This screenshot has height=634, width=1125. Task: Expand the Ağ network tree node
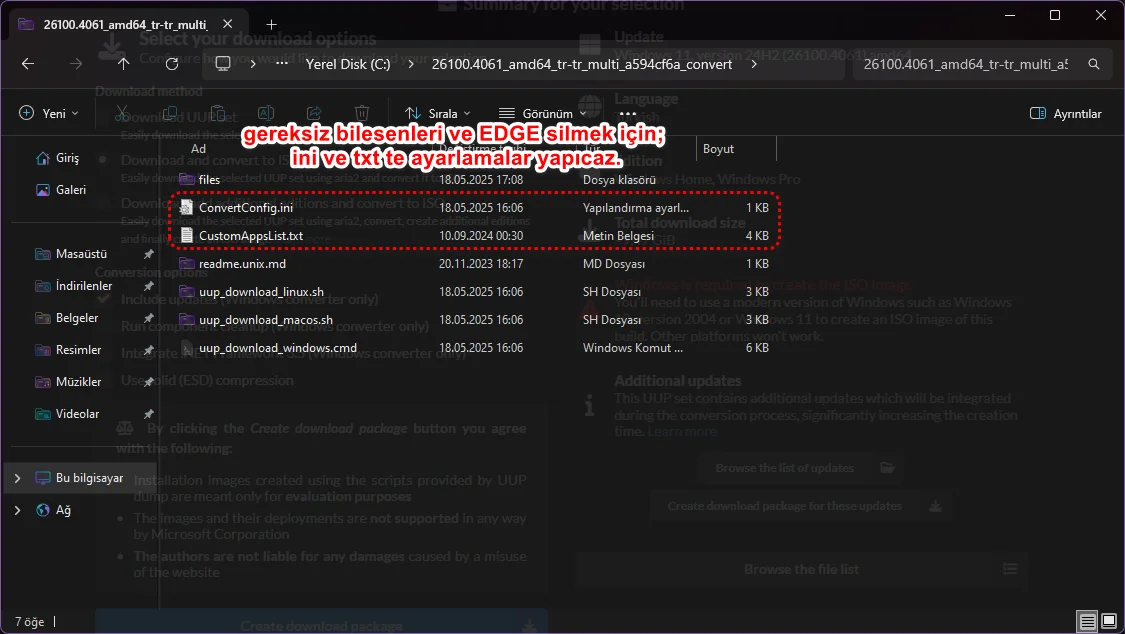pyautogui.click(x=18, y=510)
